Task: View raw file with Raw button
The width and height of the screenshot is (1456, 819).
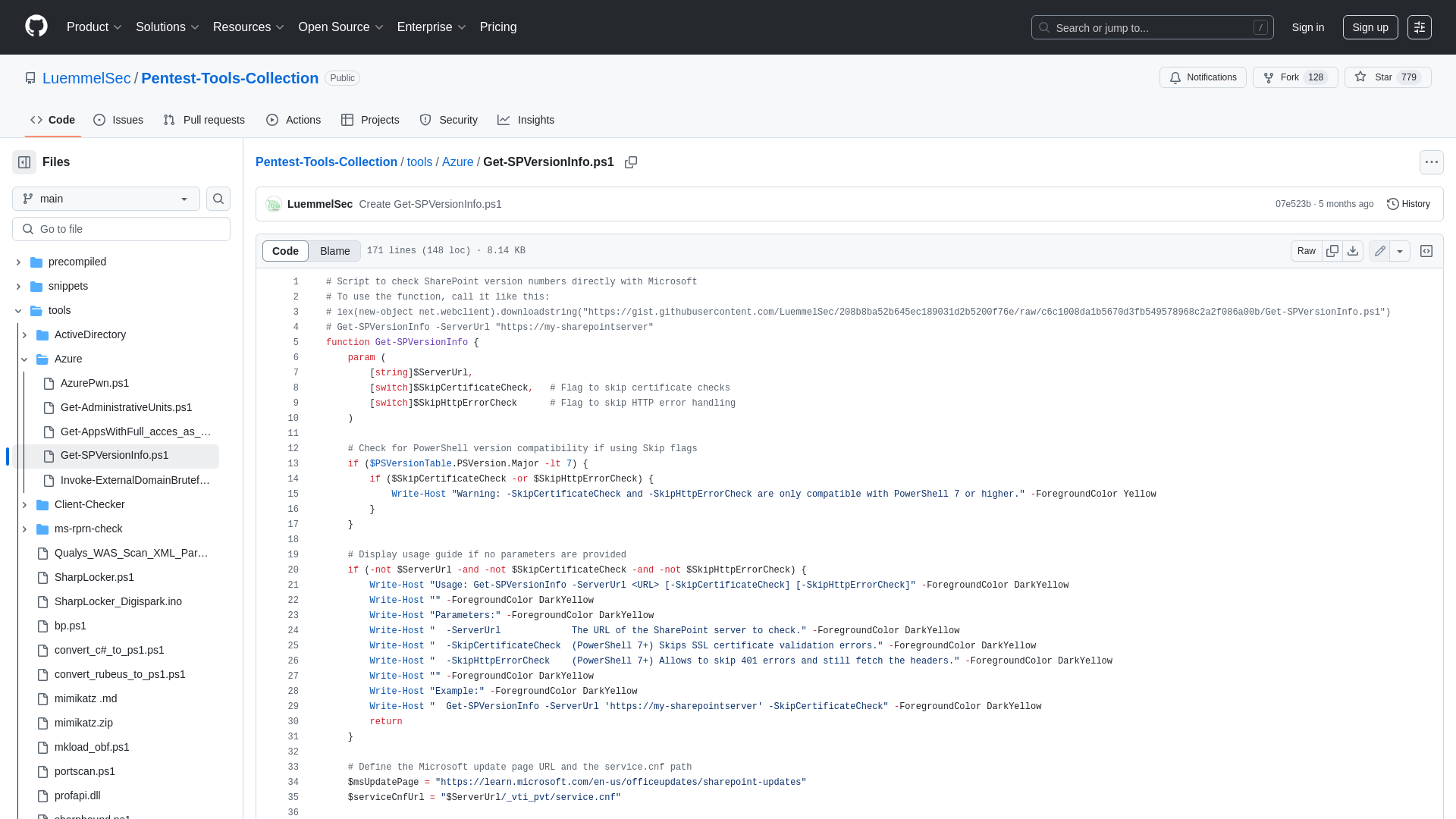Action: 1307,251
